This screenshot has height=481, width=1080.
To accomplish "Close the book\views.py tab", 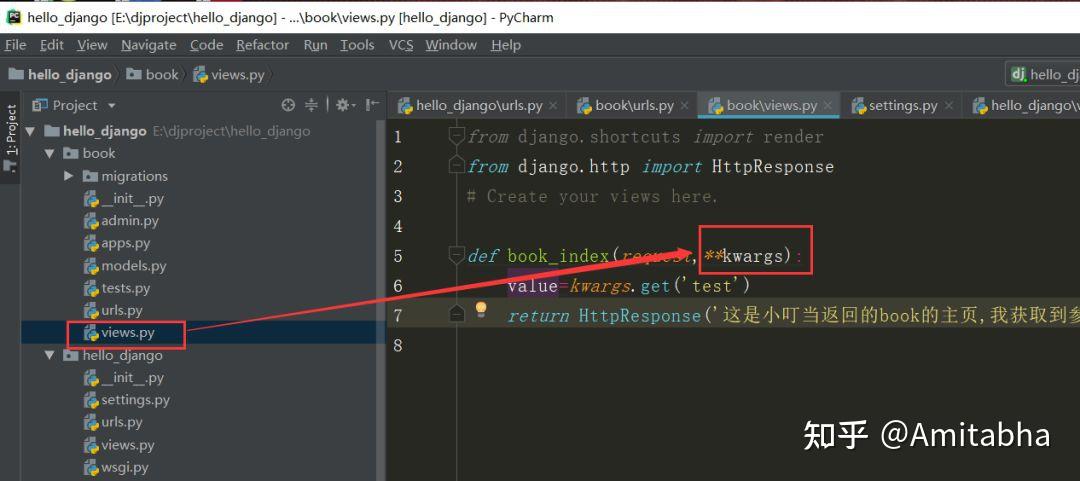I will (x=827, y=105).
